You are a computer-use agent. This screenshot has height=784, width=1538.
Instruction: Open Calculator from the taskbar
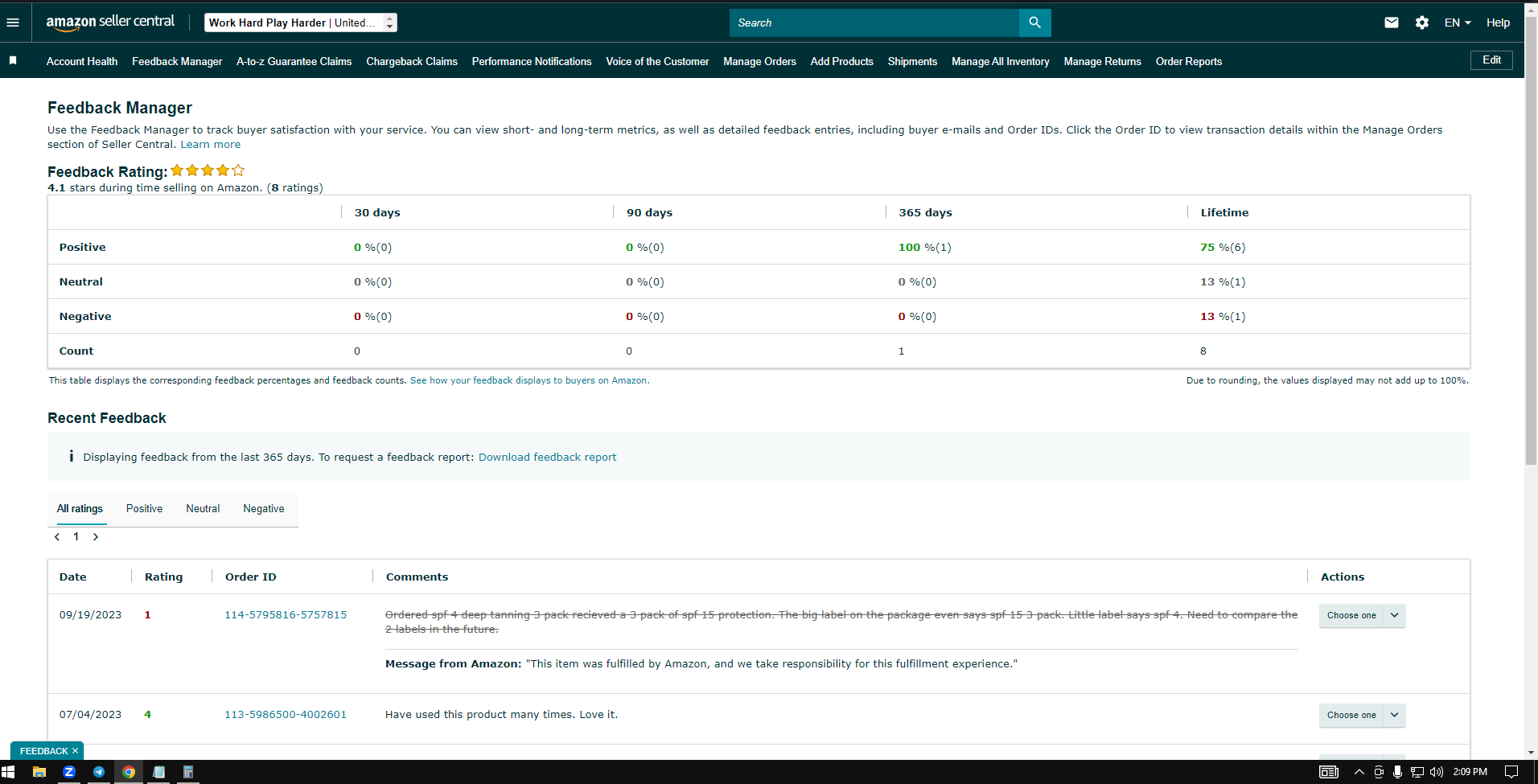(x=188, y=772)
